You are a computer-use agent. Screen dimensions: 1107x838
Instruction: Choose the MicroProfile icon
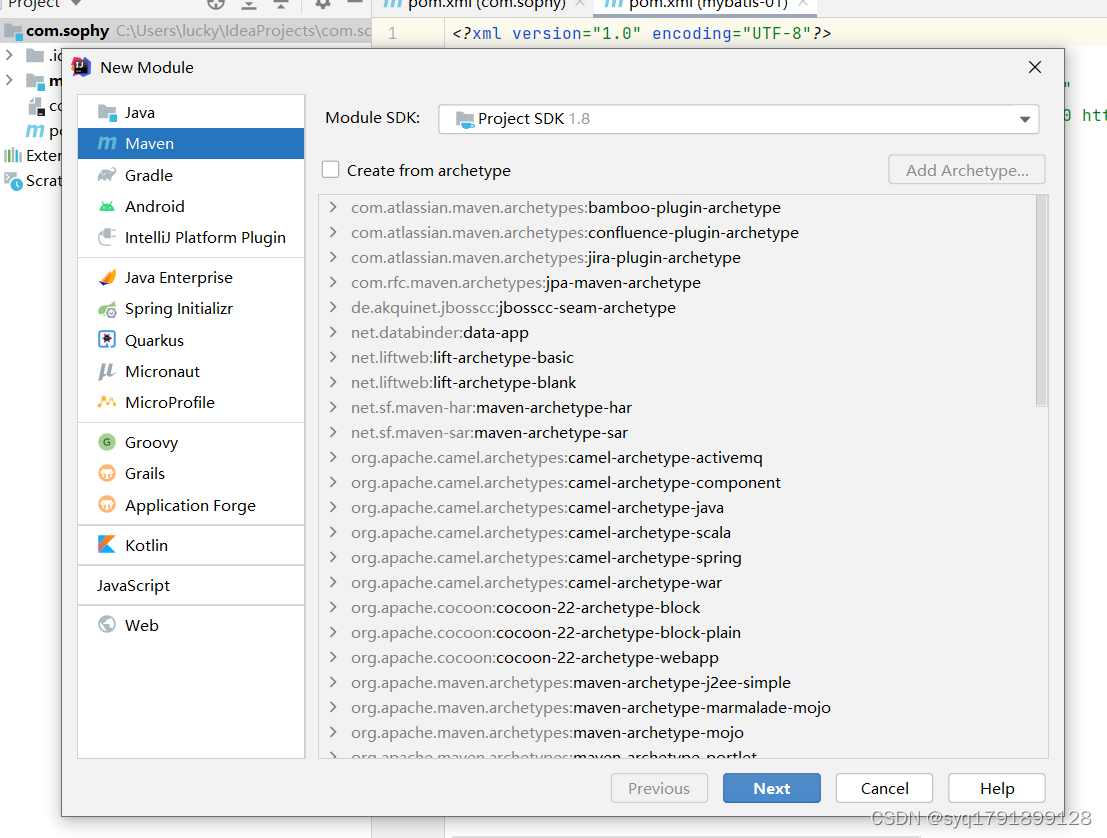tap(107, 402)
